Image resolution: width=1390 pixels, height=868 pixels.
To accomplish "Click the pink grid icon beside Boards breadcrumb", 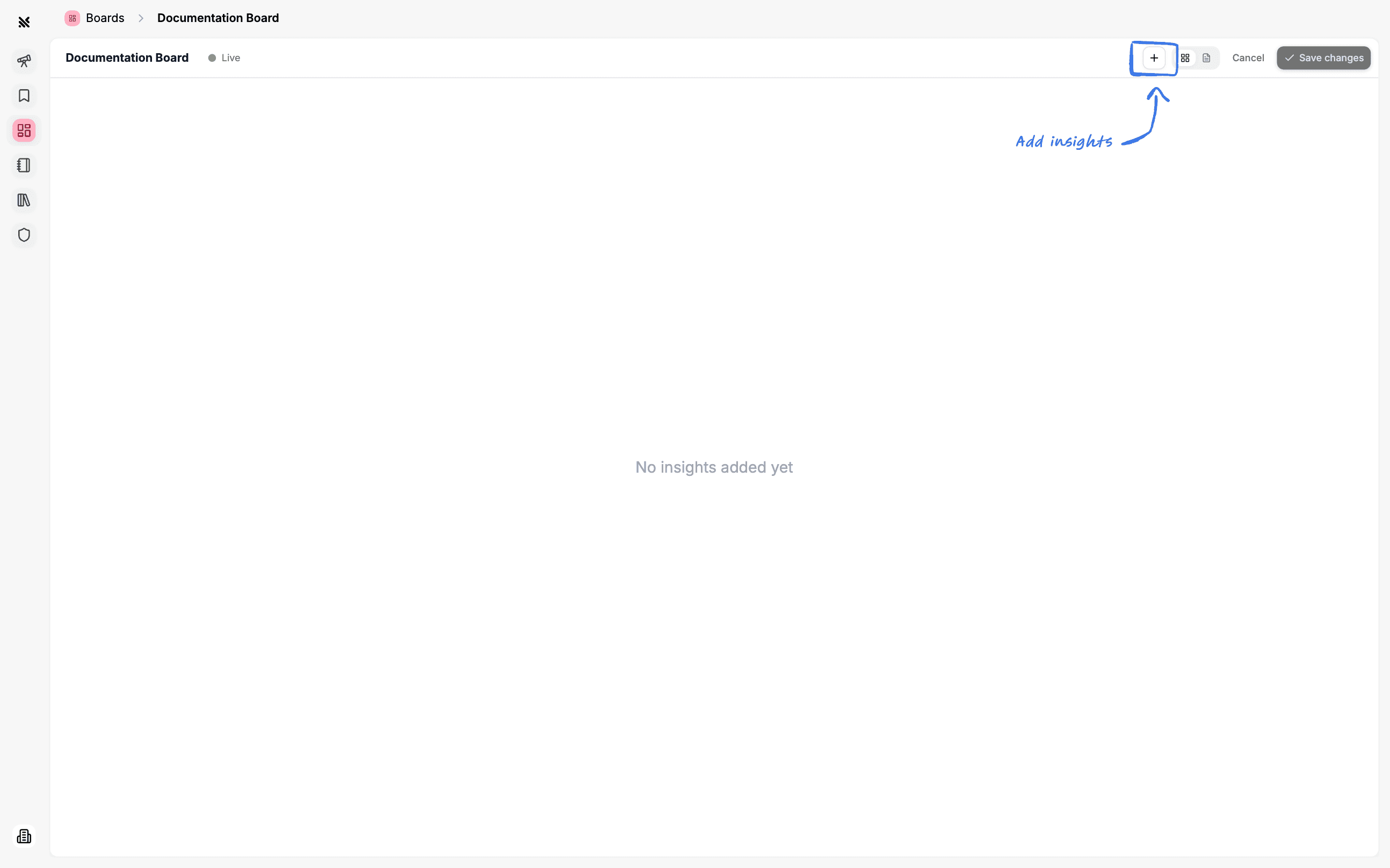I will [x=72, y=18].
